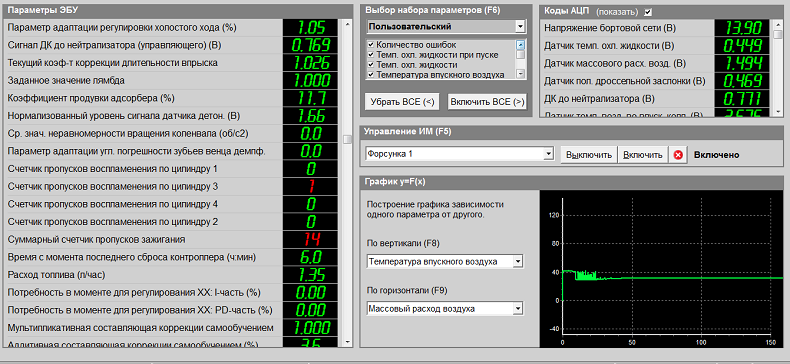Viewport: 790px width, 364px height.
Task: Click the down arrow of Коды АЦП scrollbar
Action: point(778,111)
